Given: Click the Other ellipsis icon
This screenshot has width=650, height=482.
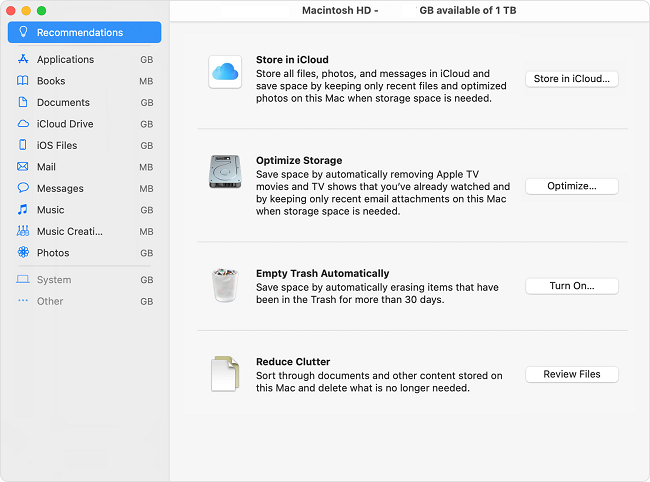Looking at the screenshot, I should 23,300.
